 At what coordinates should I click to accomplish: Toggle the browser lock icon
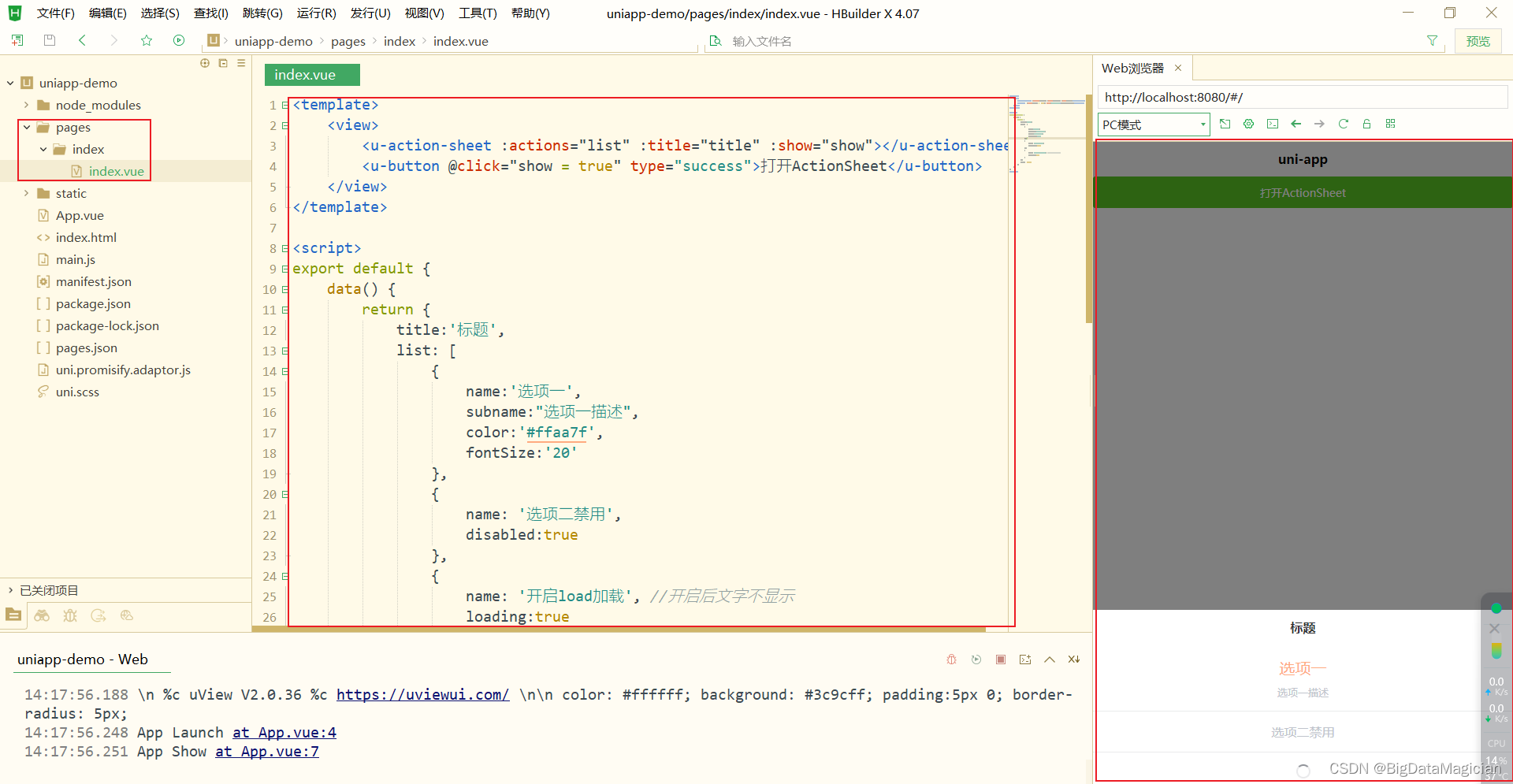1367,124
